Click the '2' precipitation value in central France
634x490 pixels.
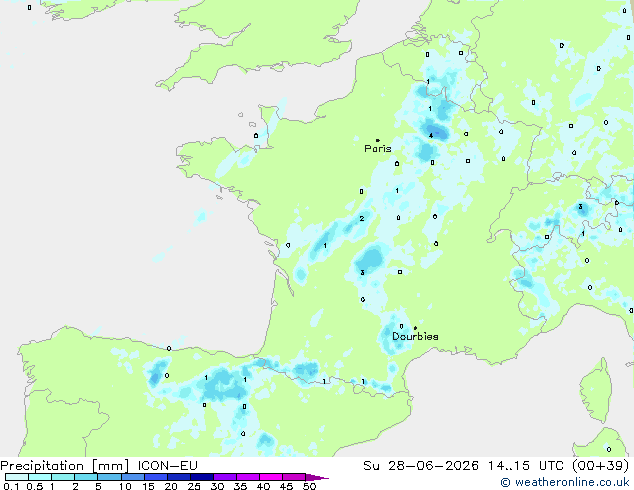[362, 219]
